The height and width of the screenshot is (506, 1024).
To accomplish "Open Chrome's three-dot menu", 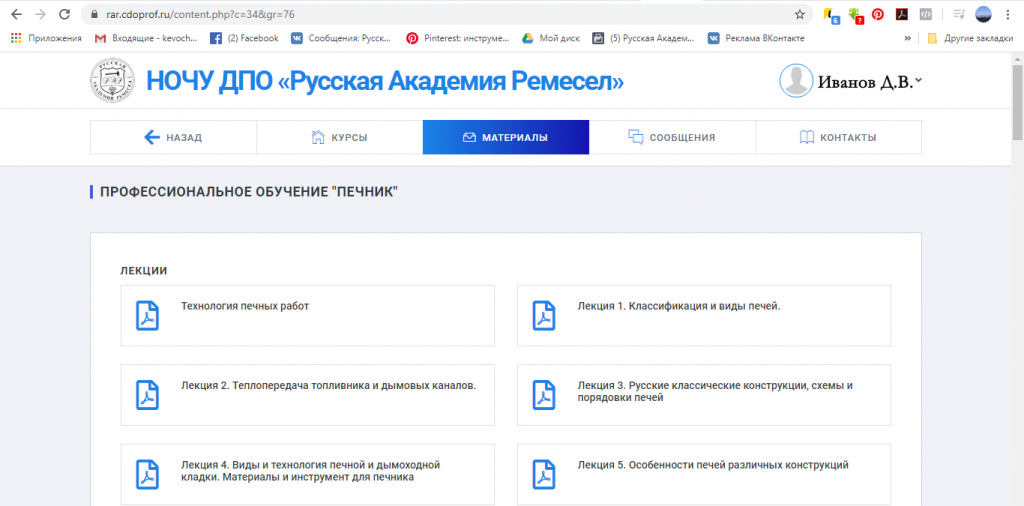I will click(1008, 14).
